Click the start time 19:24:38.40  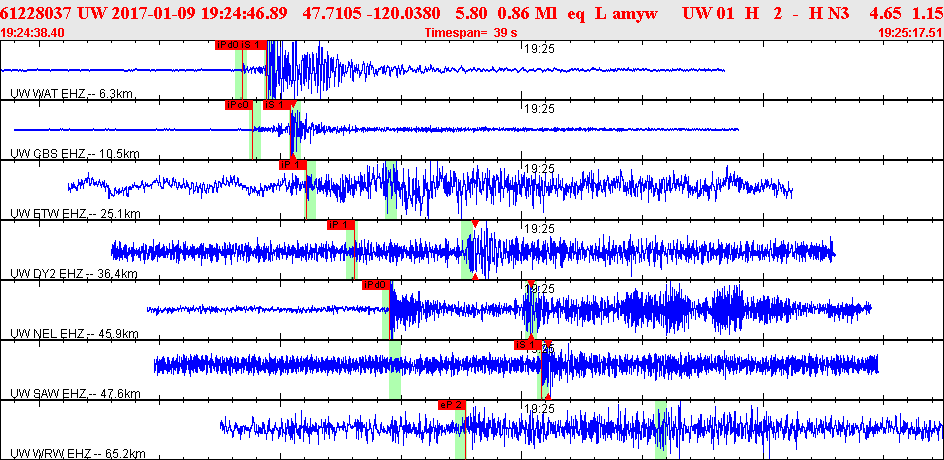[33, 33]
